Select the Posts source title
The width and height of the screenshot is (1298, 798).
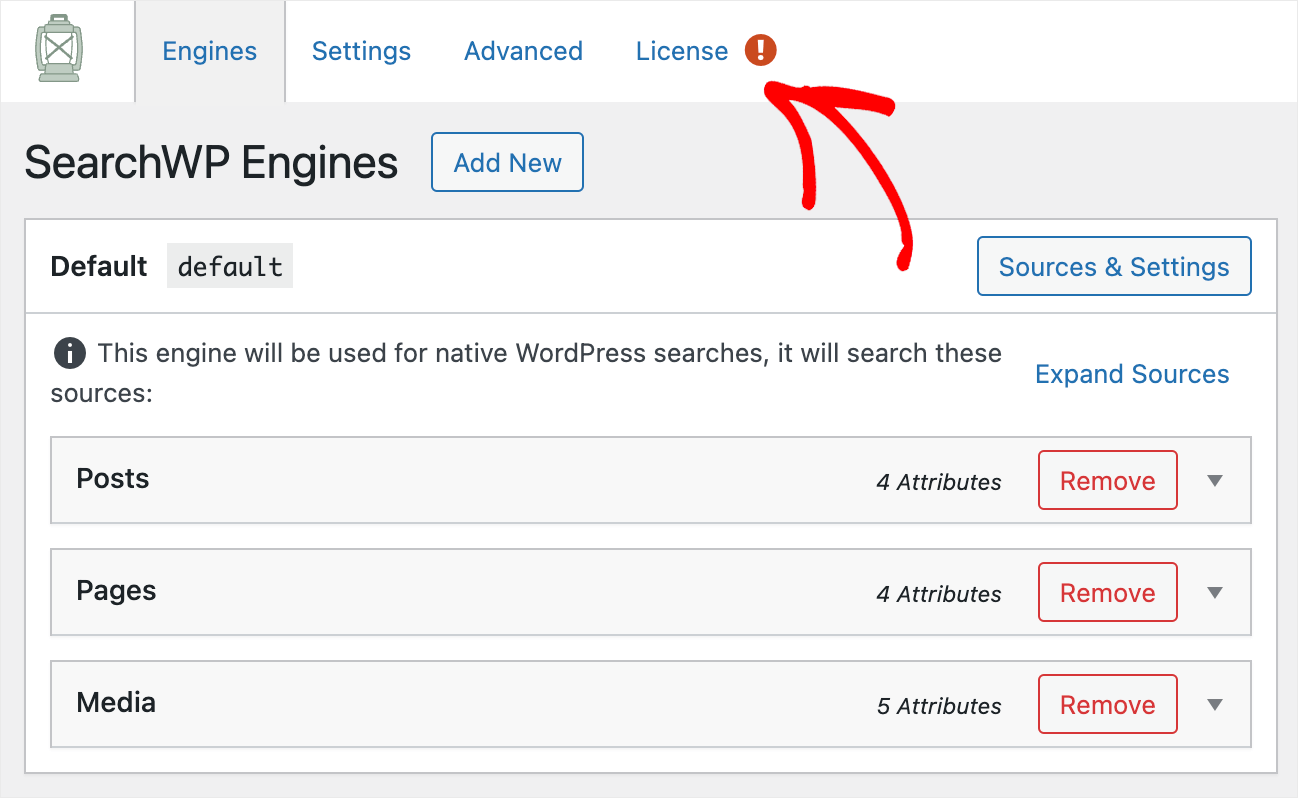(x=113, y=479)
